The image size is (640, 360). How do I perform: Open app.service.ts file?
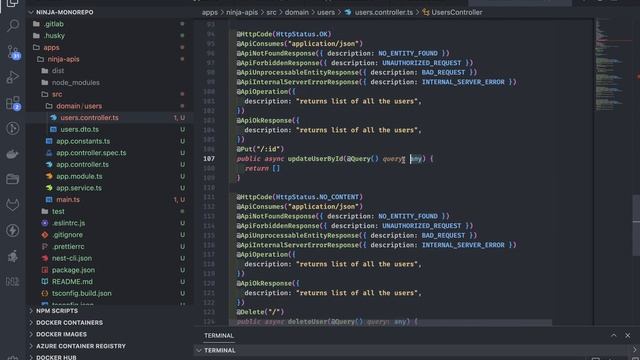[x=79, y=188]
